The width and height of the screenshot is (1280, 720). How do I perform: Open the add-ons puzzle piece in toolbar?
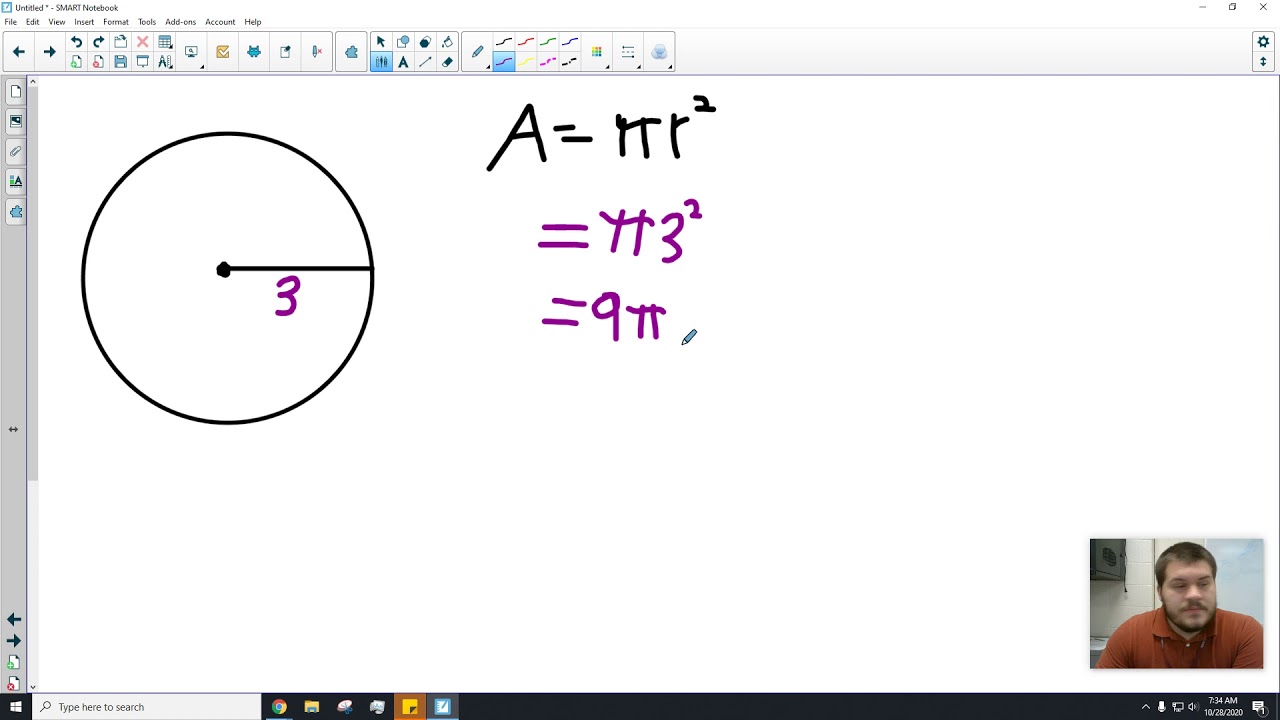[351, 52]
